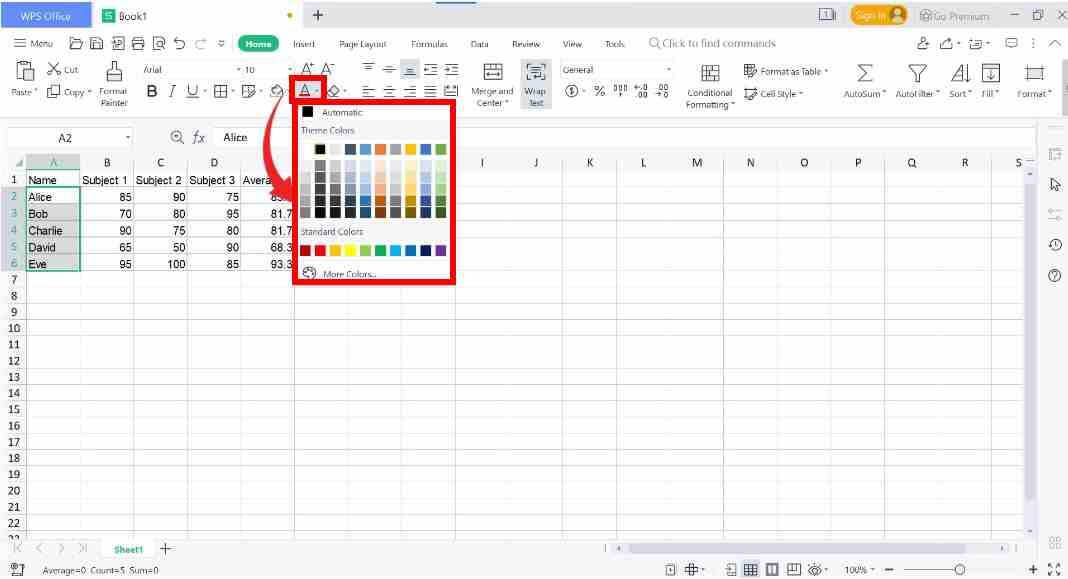
Task: Switch to the Insert ribbon tab
Action: [x=303, y=44]
